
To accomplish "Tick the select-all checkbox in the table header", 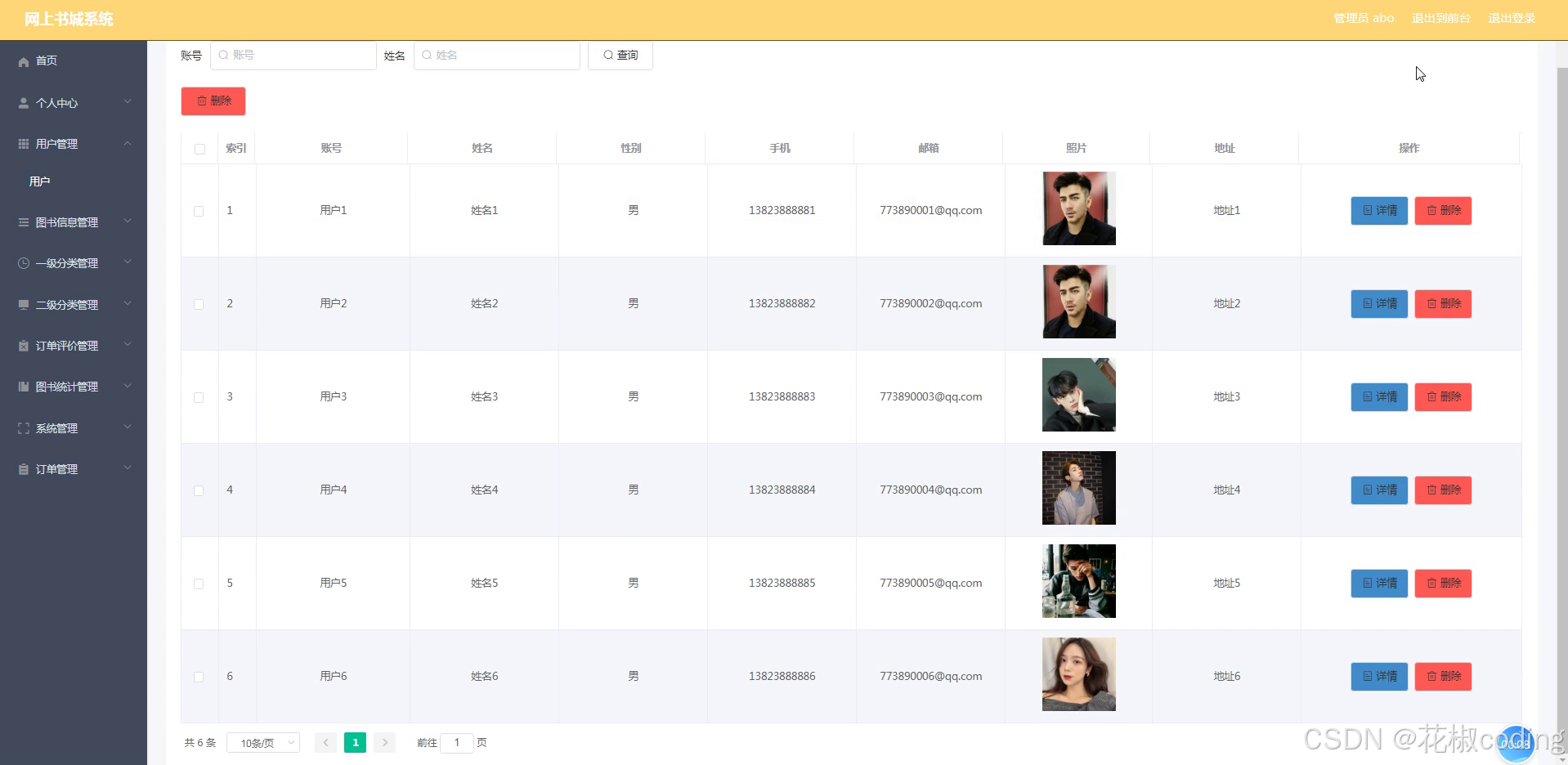I will pos(199,149).
